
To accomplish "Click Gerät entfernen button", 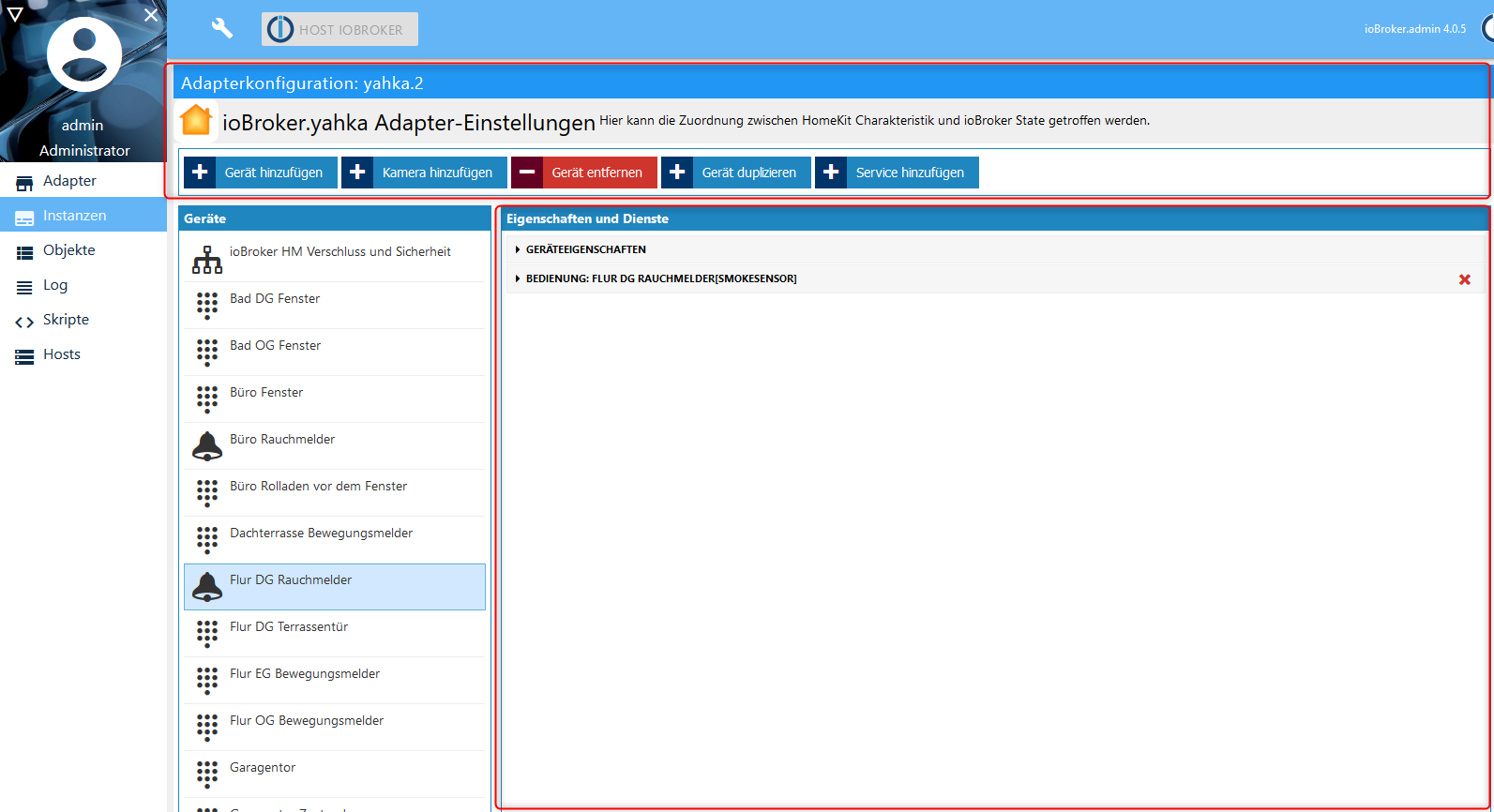I will 584,173.
